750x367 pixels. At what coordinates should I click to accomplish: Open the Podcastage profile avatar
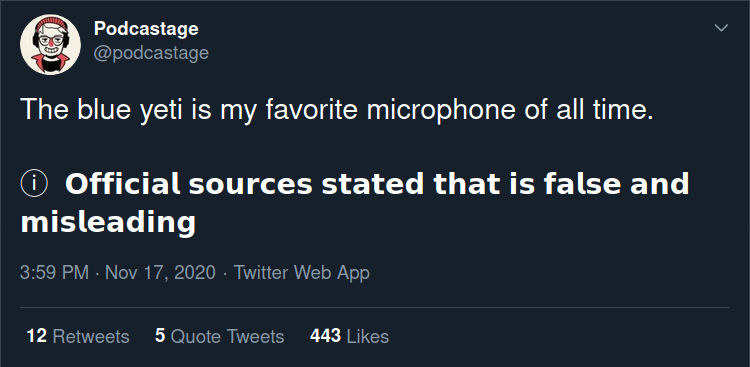[x=50, y=44]
